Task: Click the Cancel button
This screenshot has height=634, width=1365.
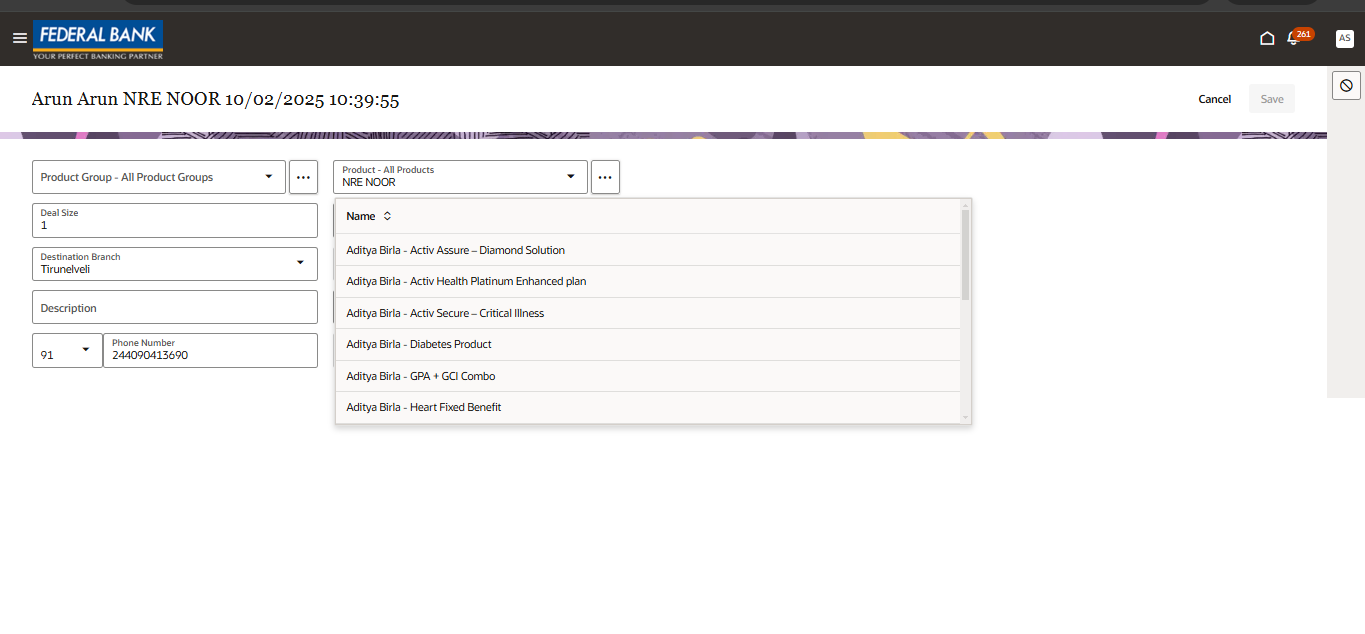Action: tap(1215, 99)
